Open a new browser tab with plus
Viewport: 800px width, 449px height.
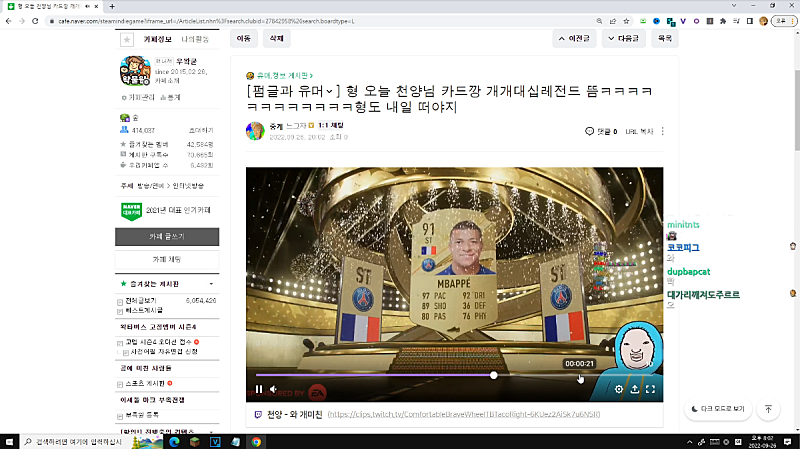pyautogui.click(x=112, y=7)
